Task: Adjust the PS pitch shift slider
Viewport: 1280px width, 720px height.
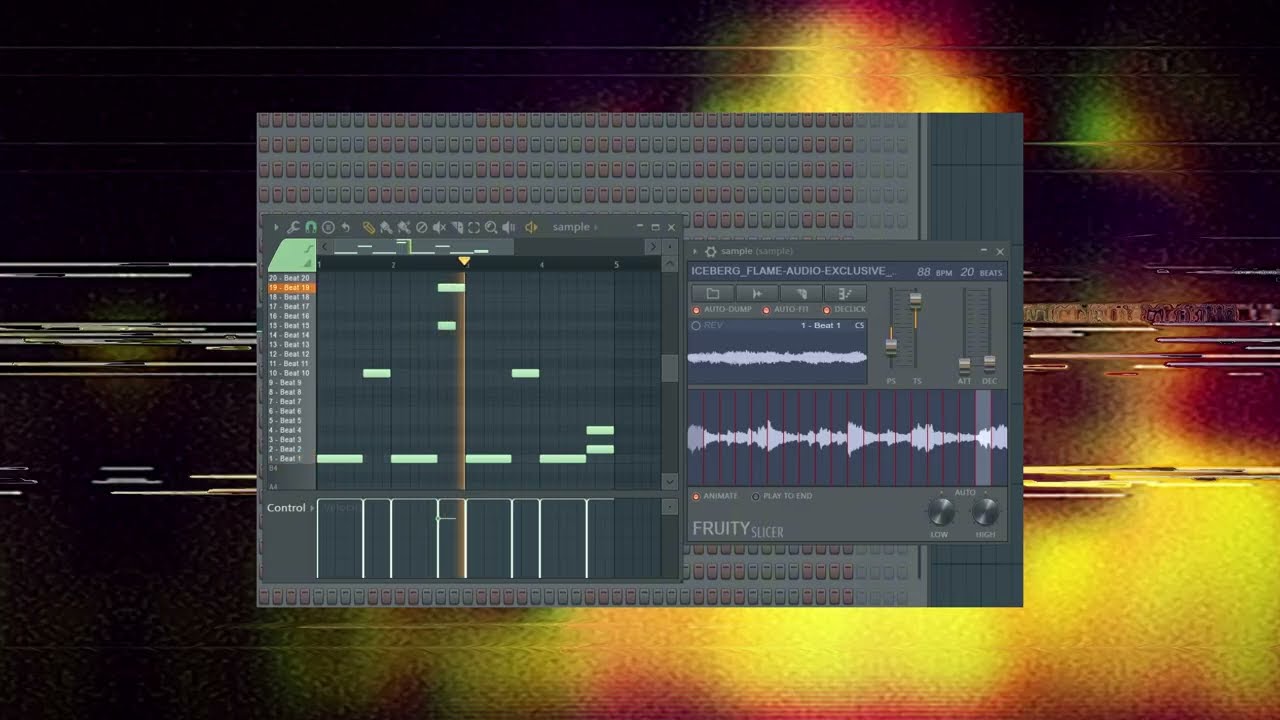Action: coord(891,346)
